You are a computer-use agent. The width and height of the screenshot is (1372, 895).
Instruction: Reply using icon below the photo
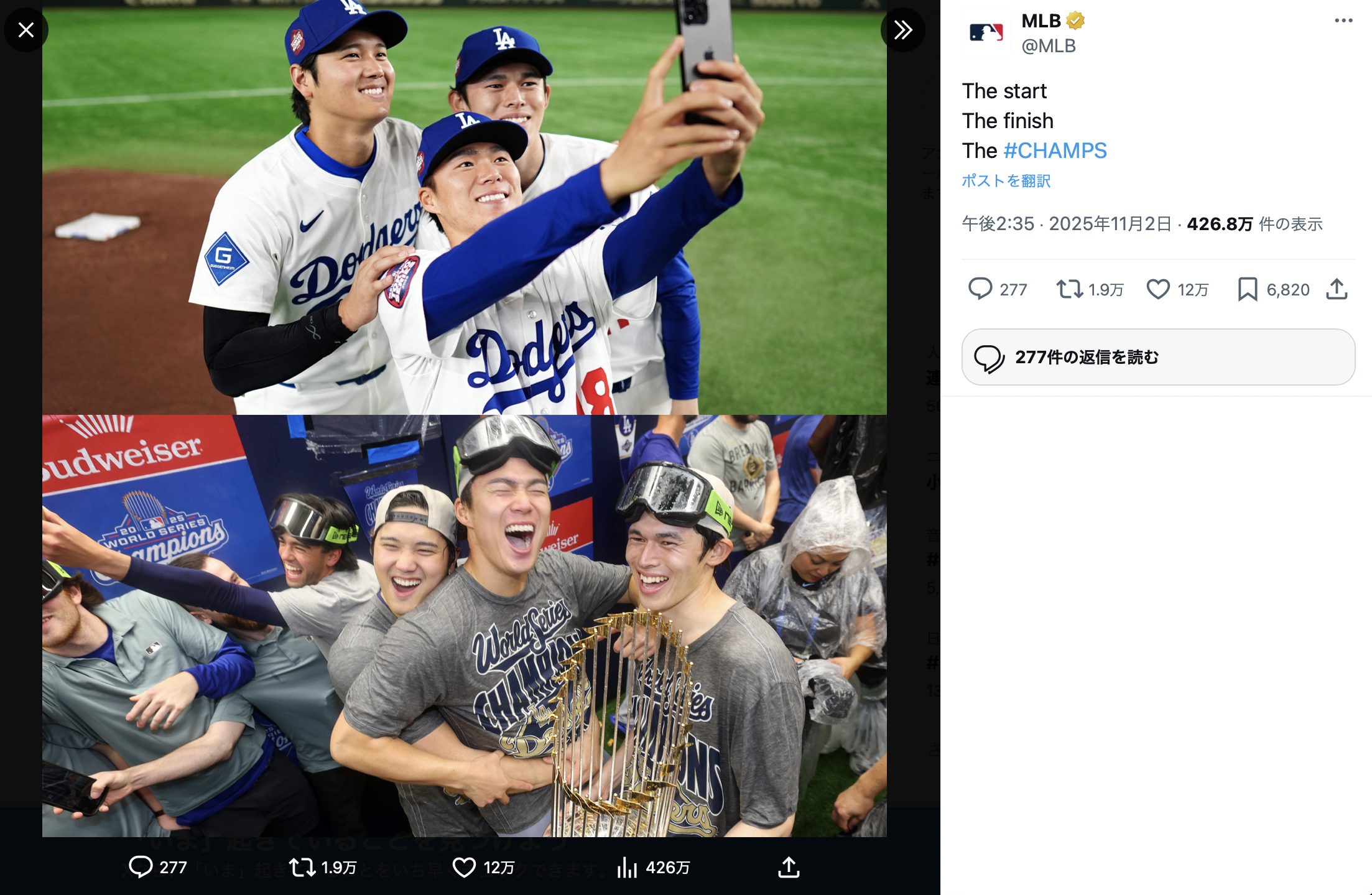(141, 867)
